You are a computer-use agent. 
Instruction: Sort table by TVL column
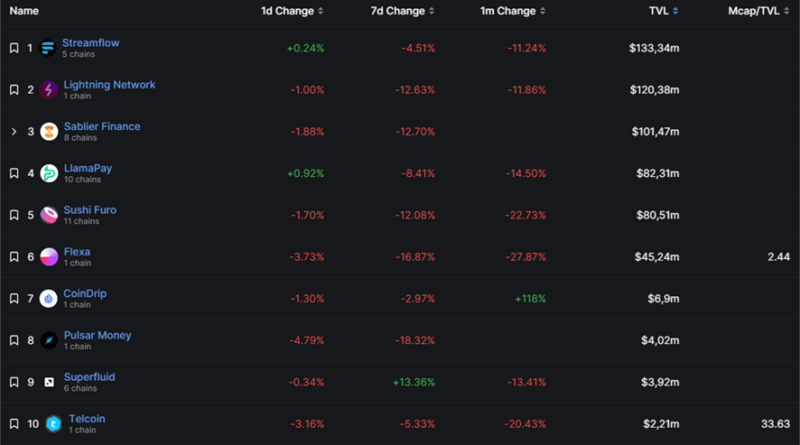662,11
